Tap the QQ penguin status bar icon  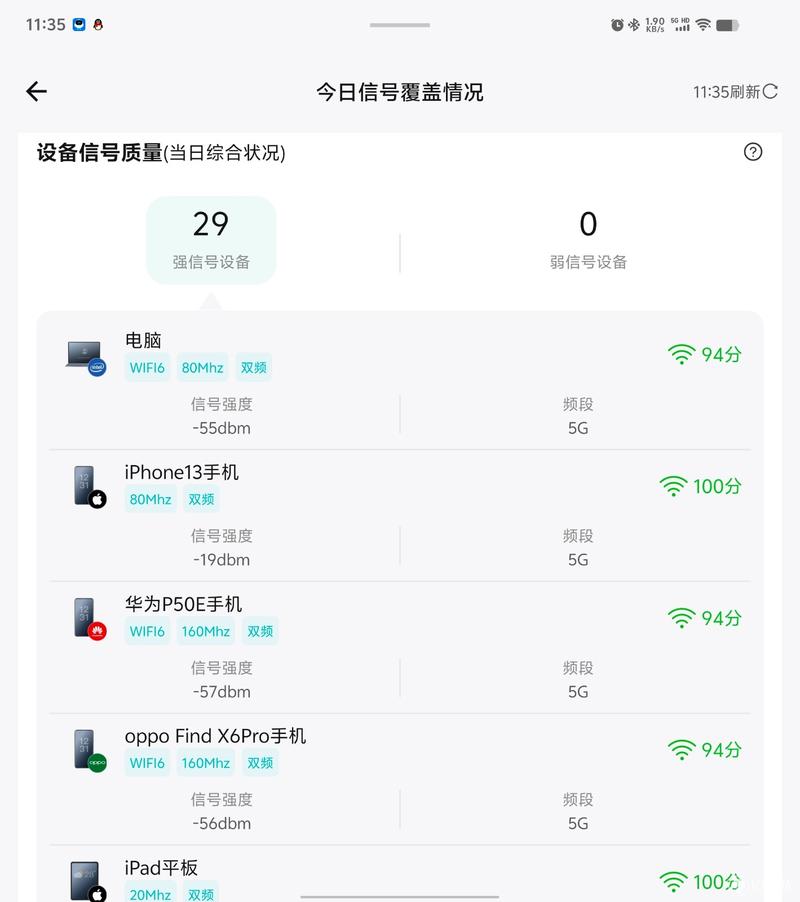[x=98, y=25]
